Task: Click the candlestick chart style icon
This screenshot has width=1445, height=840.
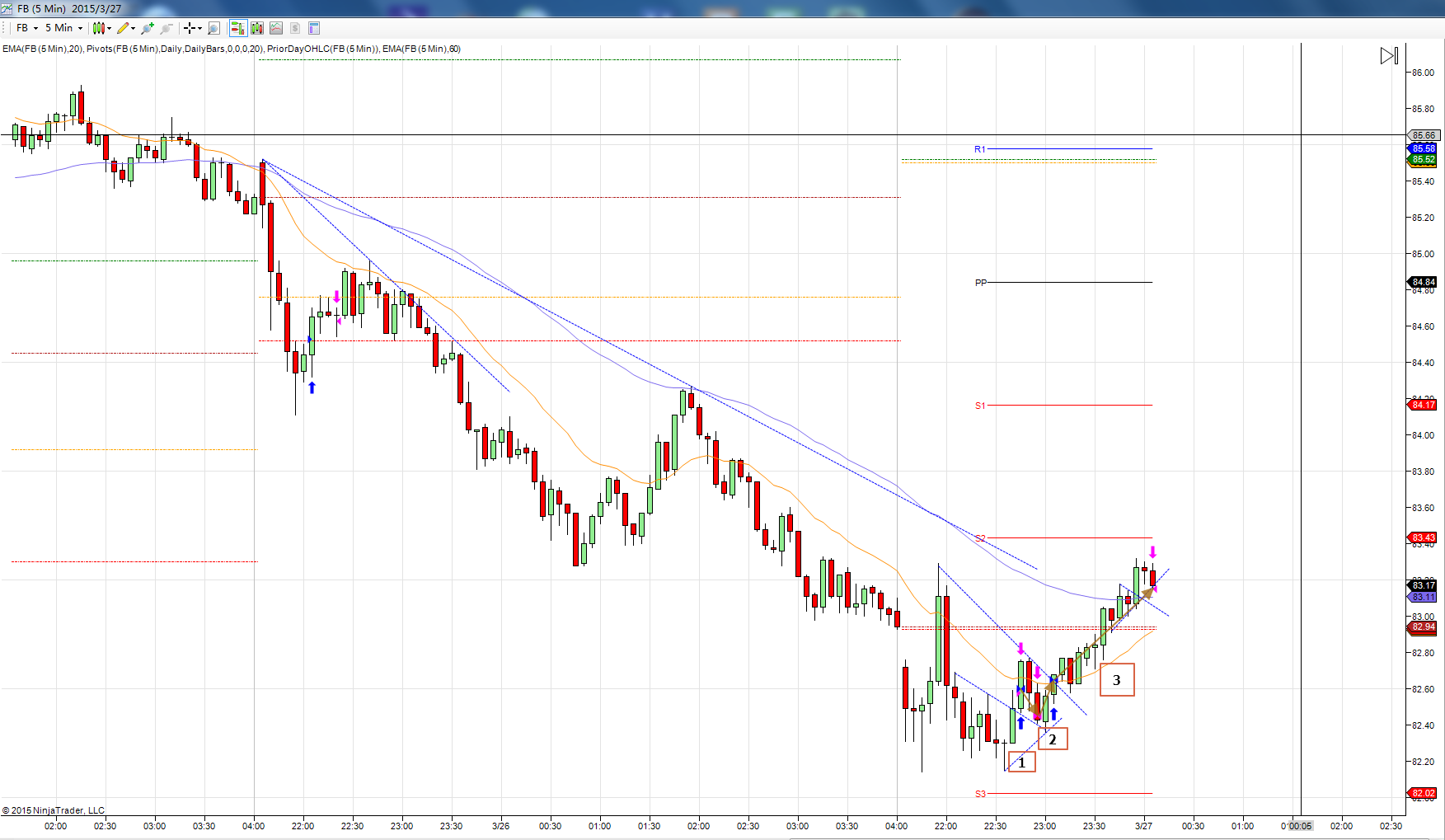Action: pos(99,28)
